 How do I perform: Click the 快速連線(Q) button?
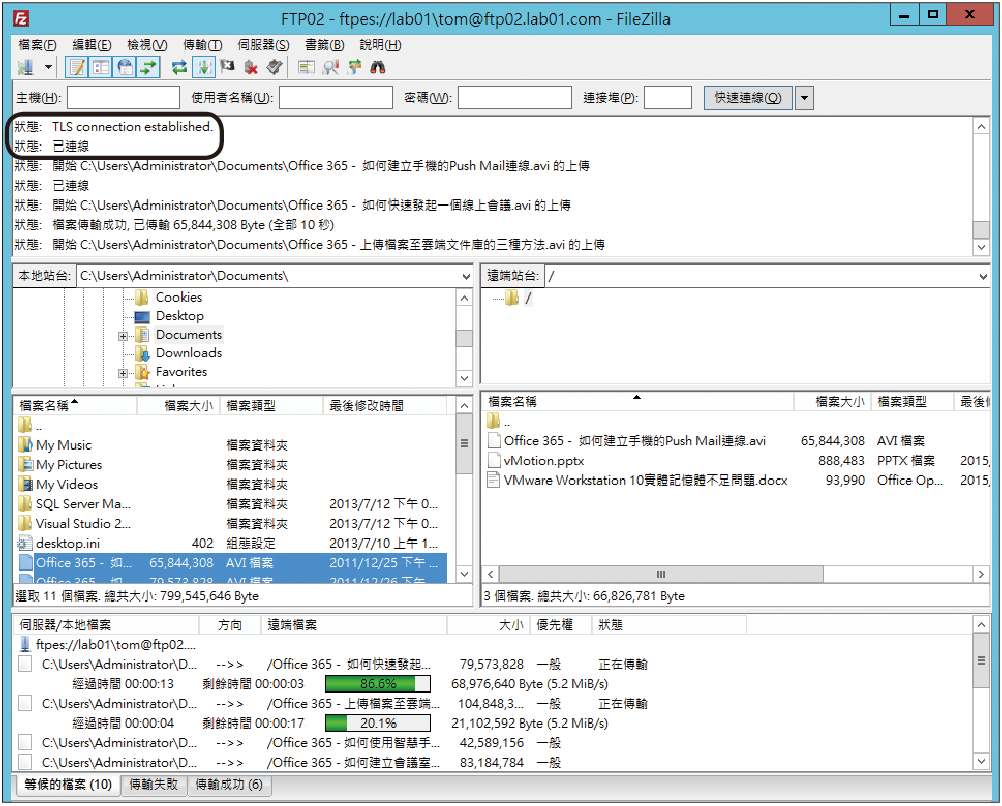(x=748, y=98)
